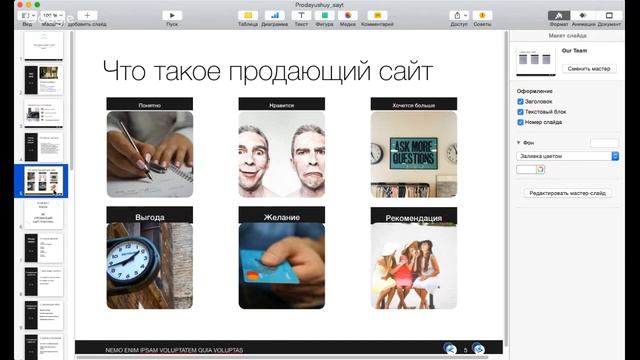
Task: Select slide 2 thumbnail in navigator
Action: [x=44, y=80]
